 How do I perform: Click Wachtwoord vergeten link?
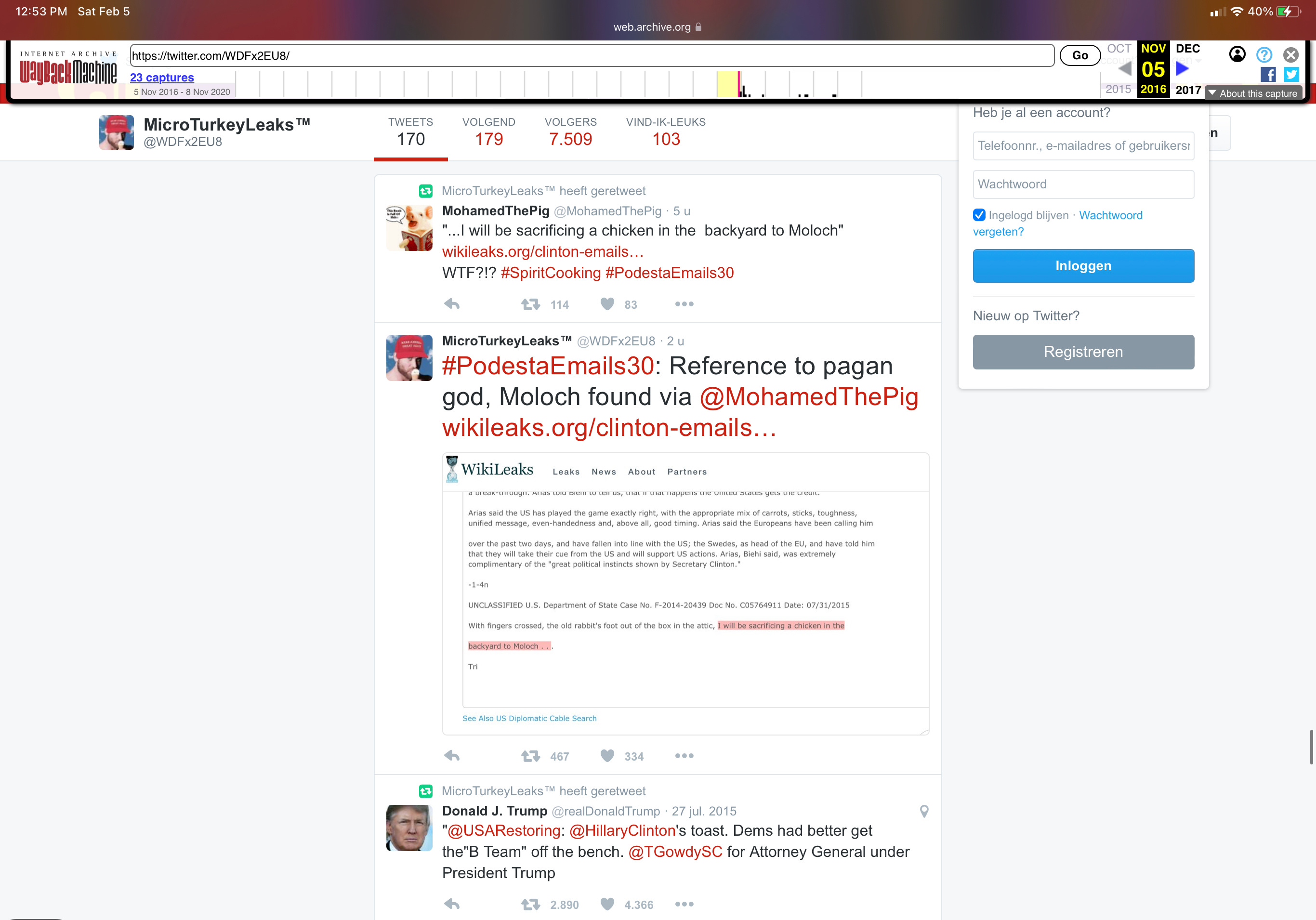[1057, 223]
